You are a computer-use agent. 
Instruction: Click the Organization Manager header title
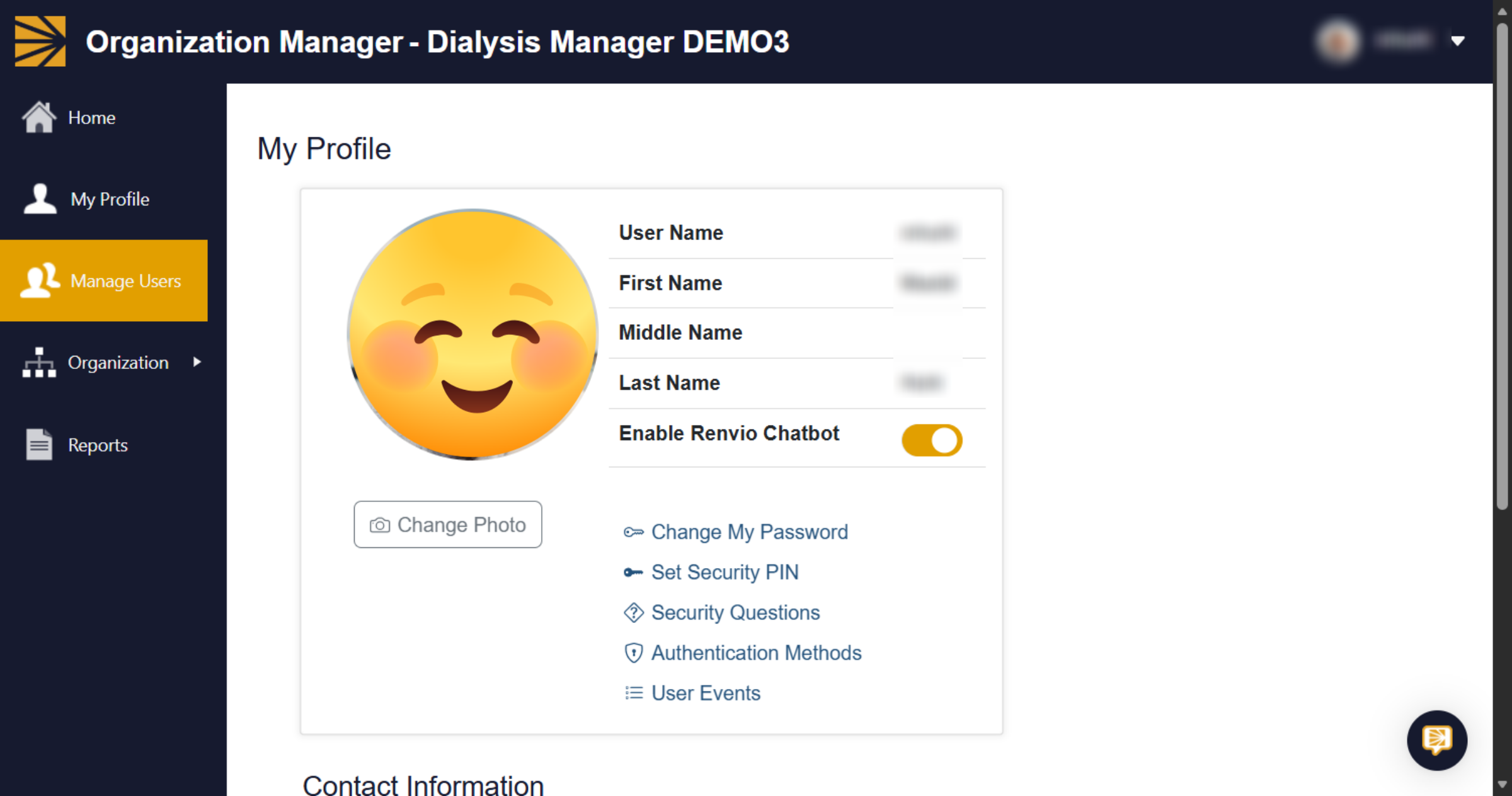coord(437,42)
